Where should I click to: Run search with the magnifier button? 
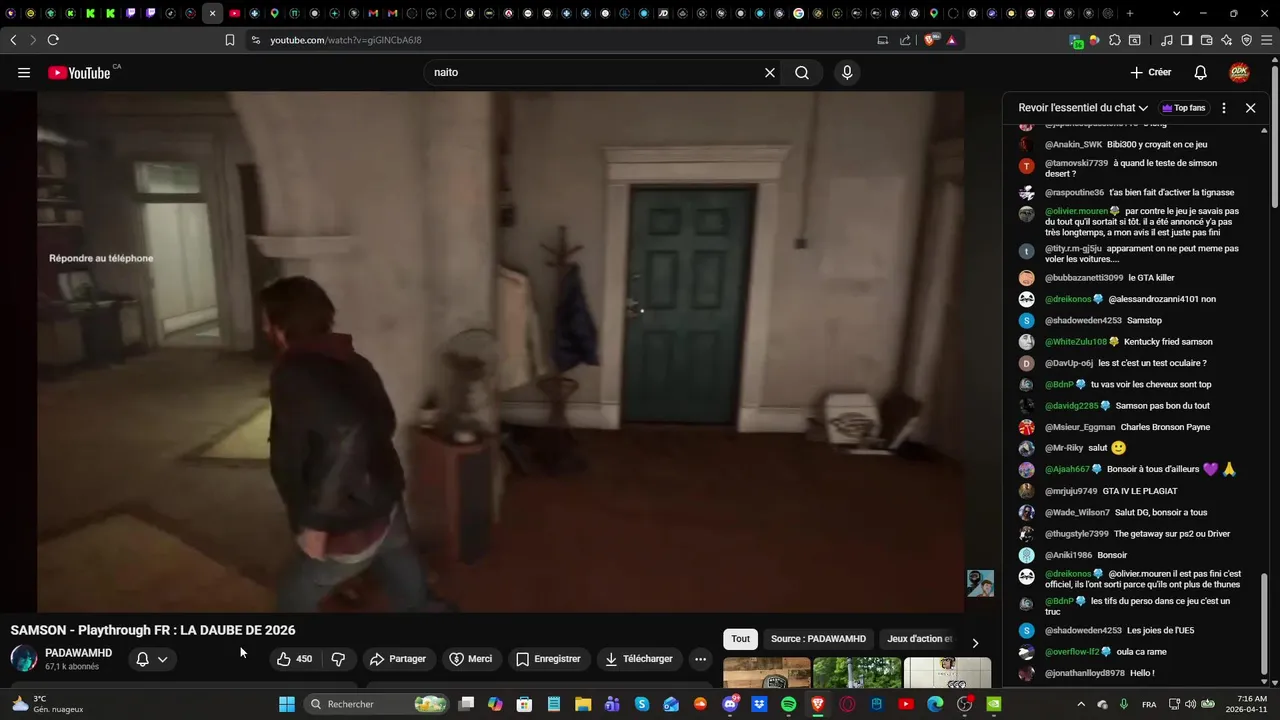[802, 72]
